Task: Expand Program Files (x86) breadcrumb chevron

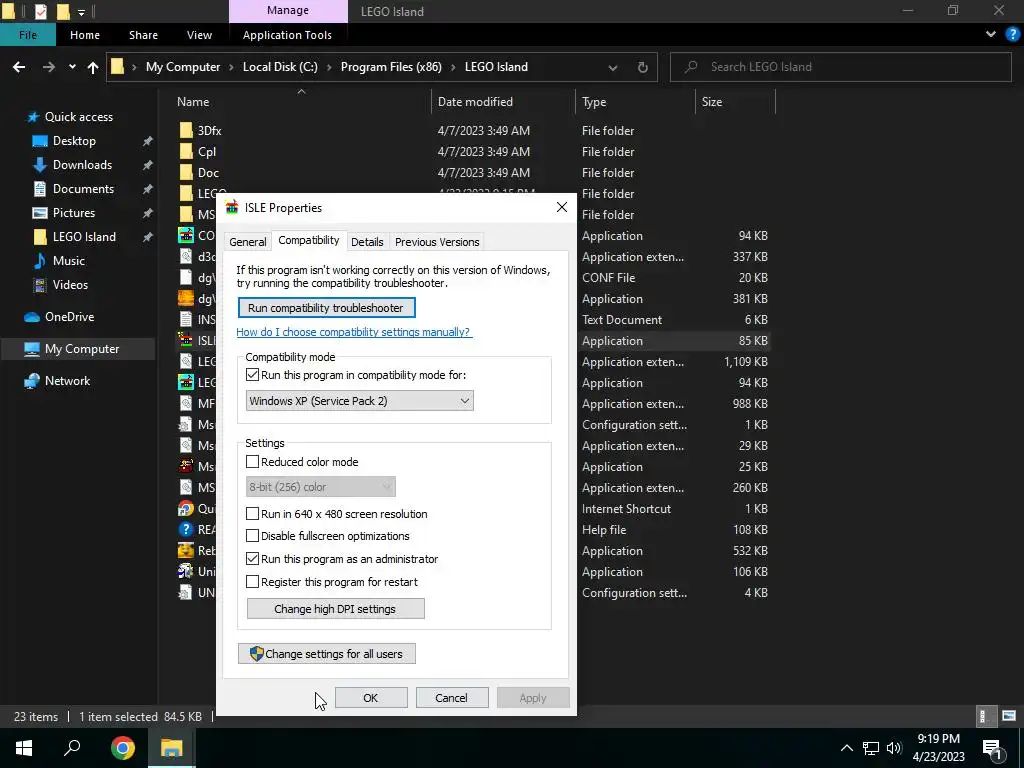Action: tap(453, 67)
